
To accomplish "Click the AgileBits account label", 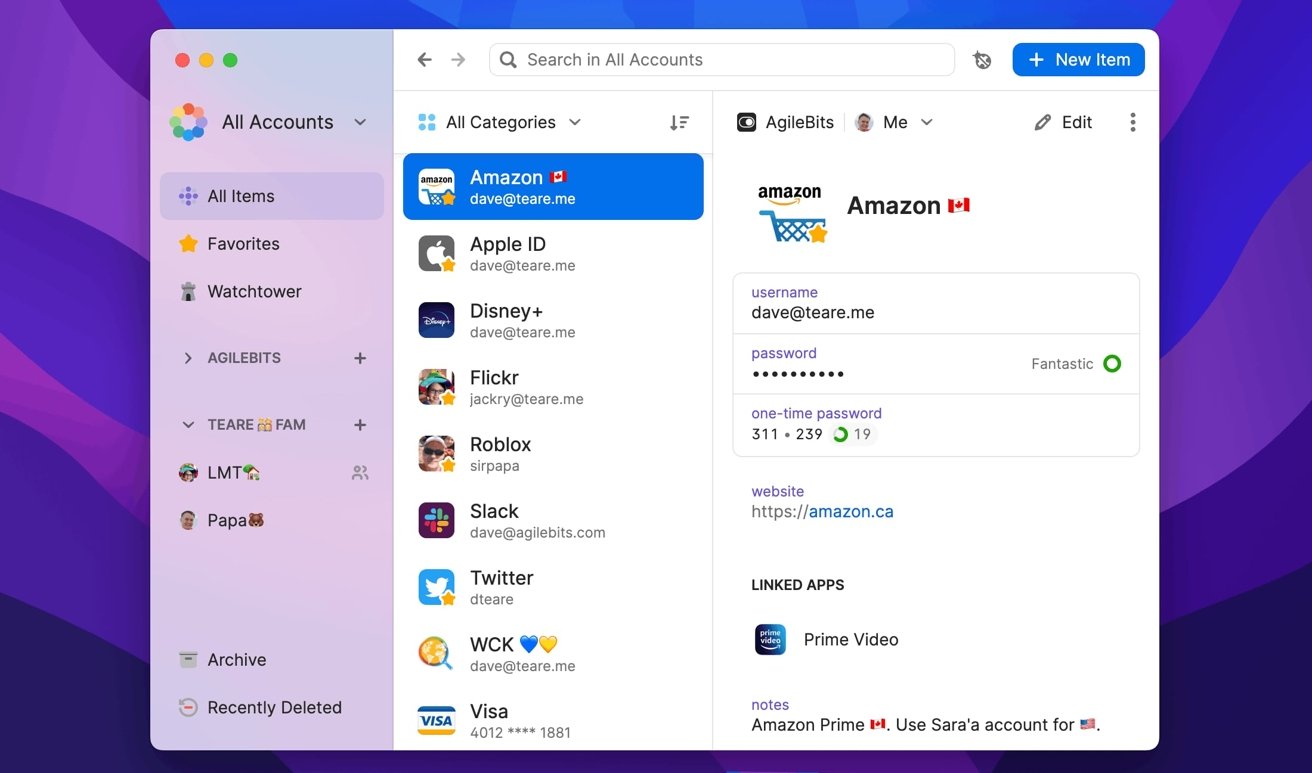I will pyautogui.click(x=786, y=122).
